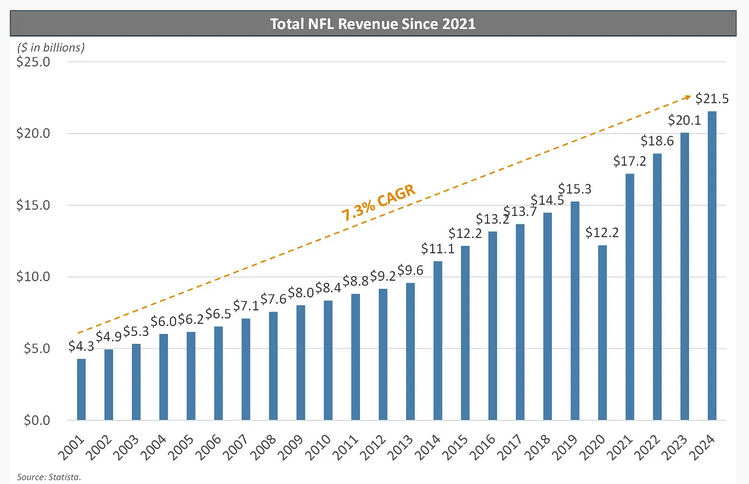Click the 2008 x-axis year label
Screen dimensions: 749x484
coord(264,447)
